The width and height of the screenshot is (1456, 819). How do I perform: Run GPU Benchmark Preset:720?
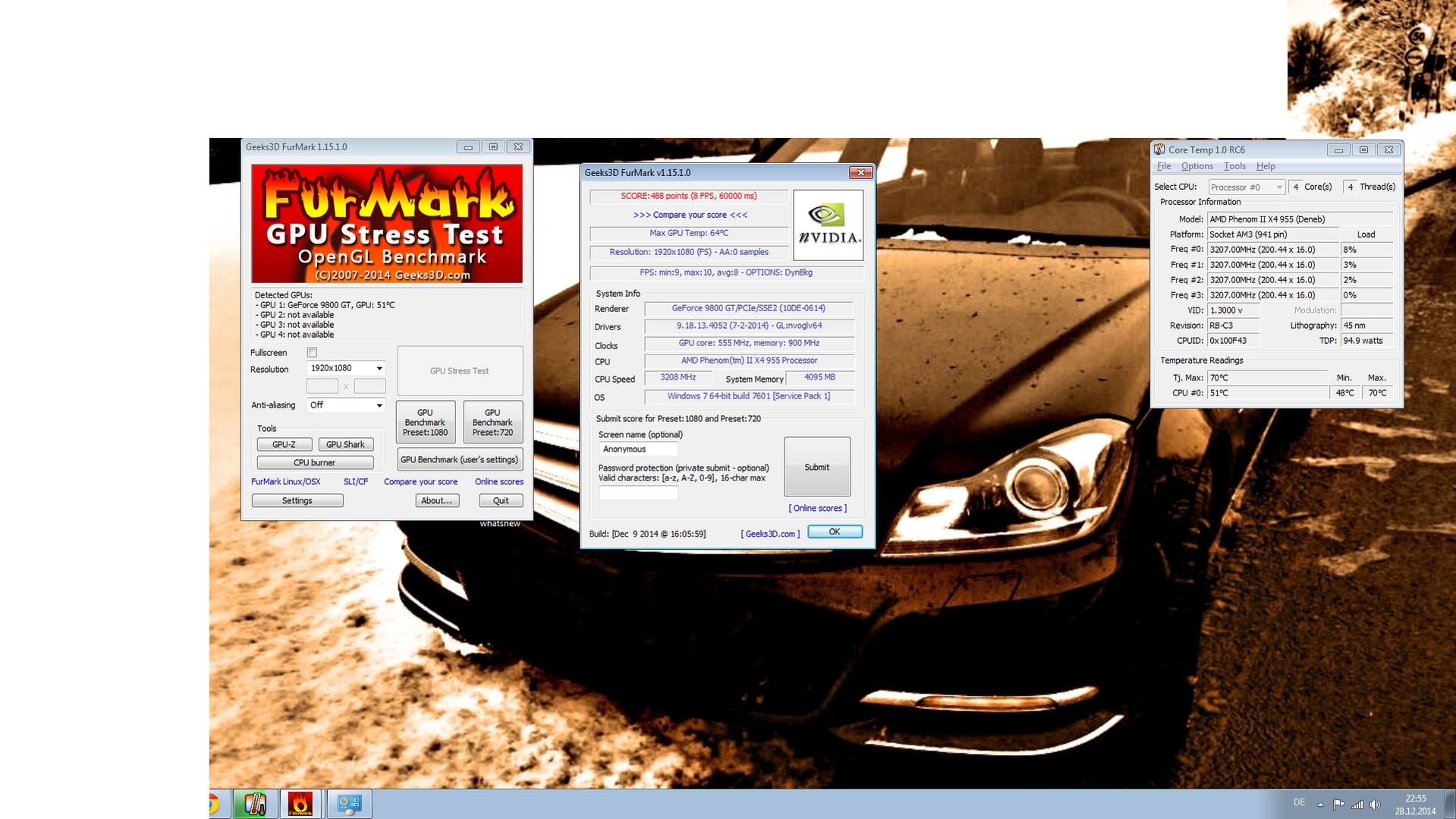tap(492, 422)
